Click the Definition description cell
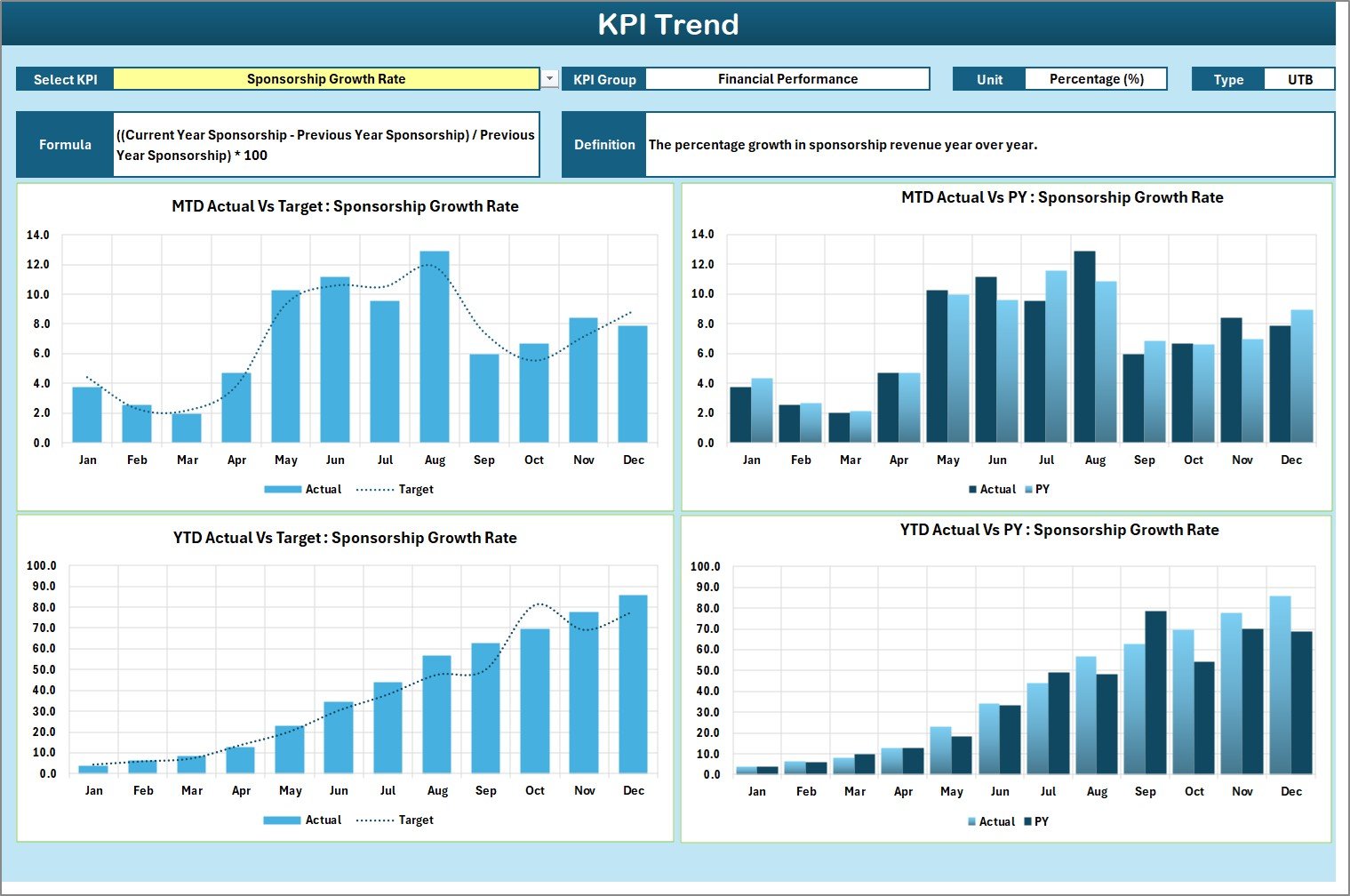1350x896 pixels. pyautogui.click(x=989, y=145)
